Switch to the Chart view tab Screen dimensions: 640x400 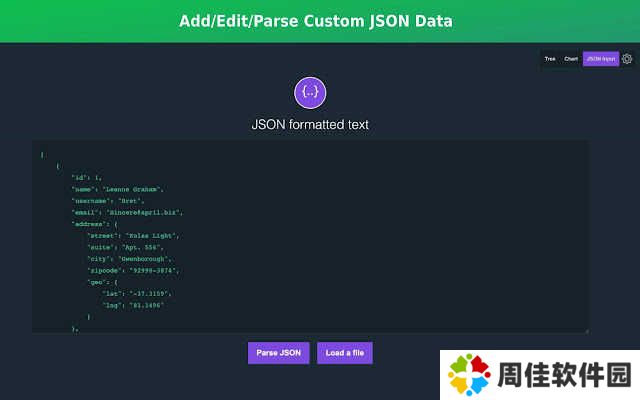tap(571, 59)
